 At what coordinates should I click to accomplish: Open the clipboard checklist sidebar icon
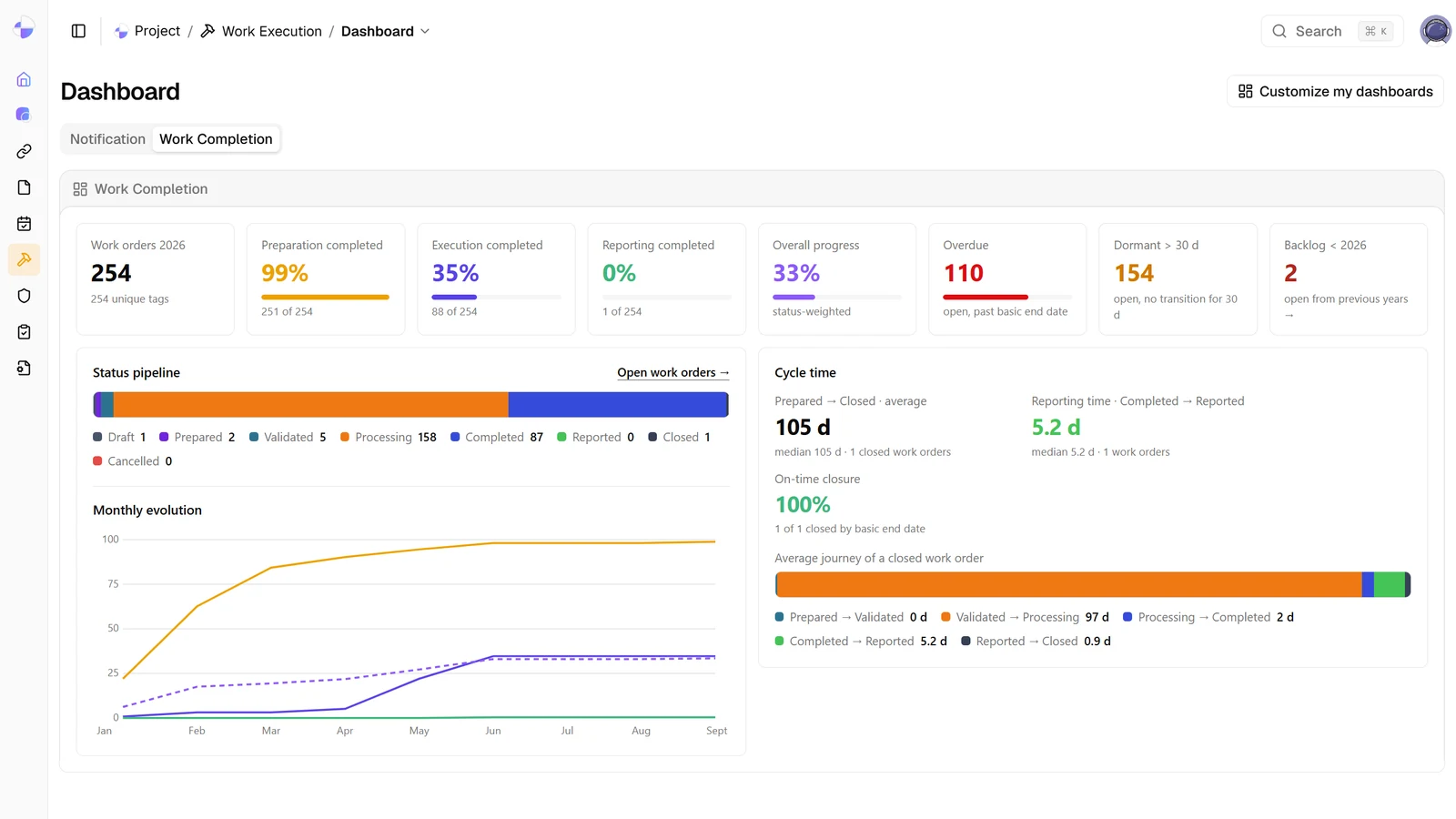coord(24,332)
